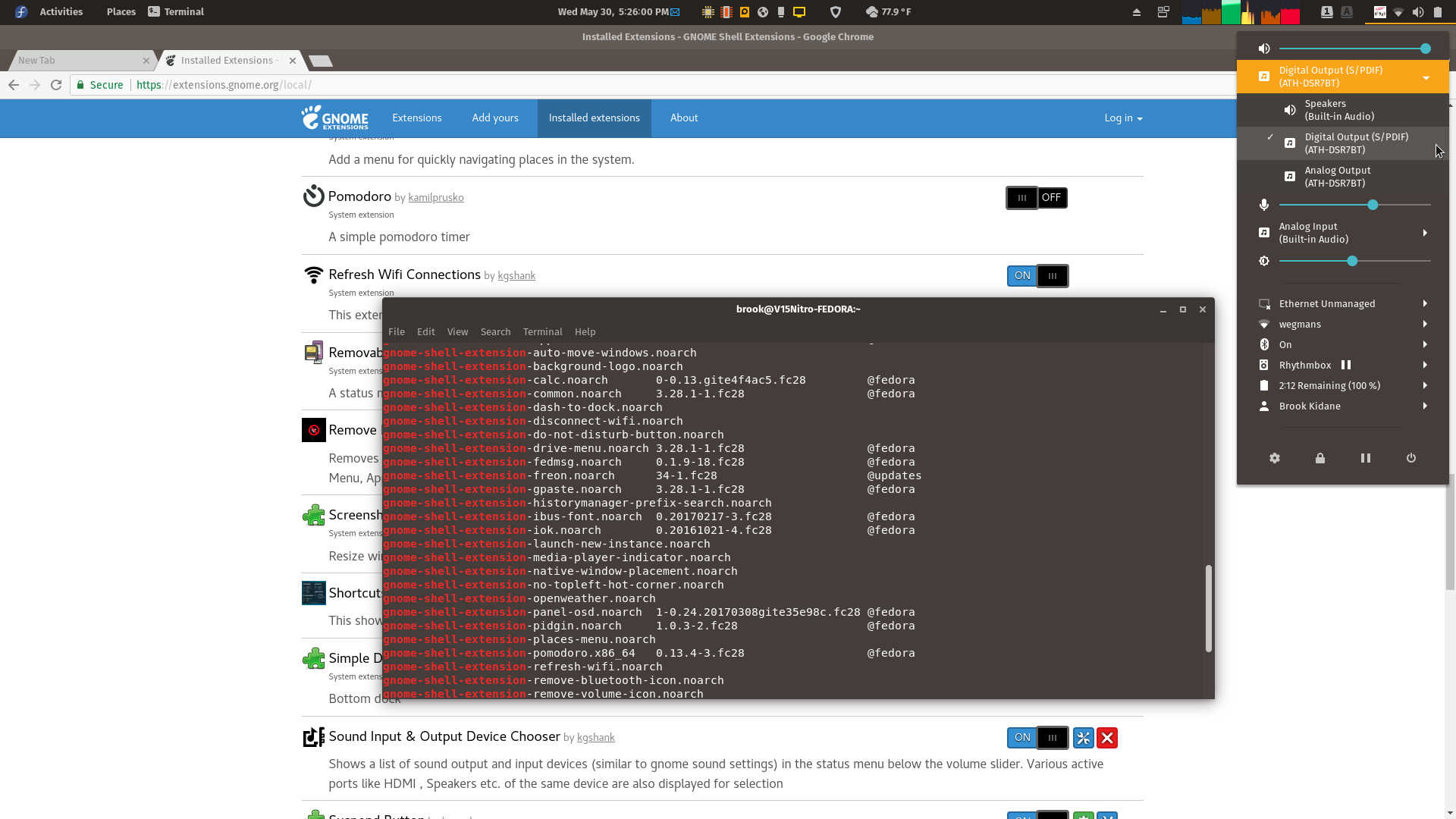Click the Remove extension red circle icon
This screenshot has width=1456, height=819.
click(x=313, y=430)
